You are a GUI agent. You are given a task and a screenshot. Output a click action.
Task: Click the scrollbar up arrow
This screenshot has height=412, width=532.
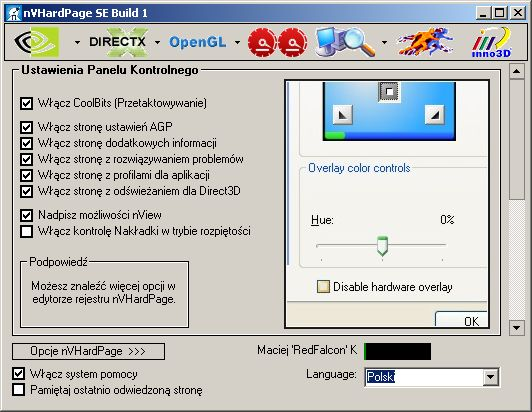(x=516, y=71)
